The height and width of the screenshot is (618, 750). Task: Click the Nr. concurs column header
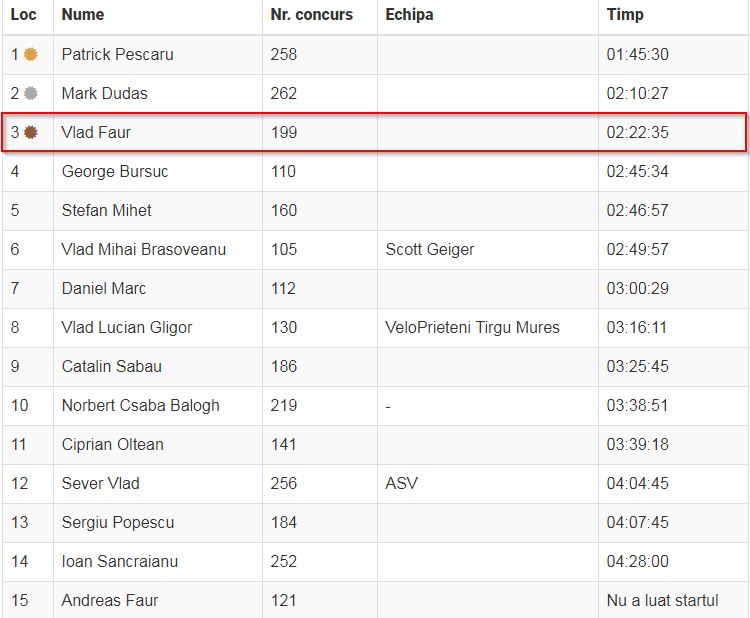(x=311, y=14)
